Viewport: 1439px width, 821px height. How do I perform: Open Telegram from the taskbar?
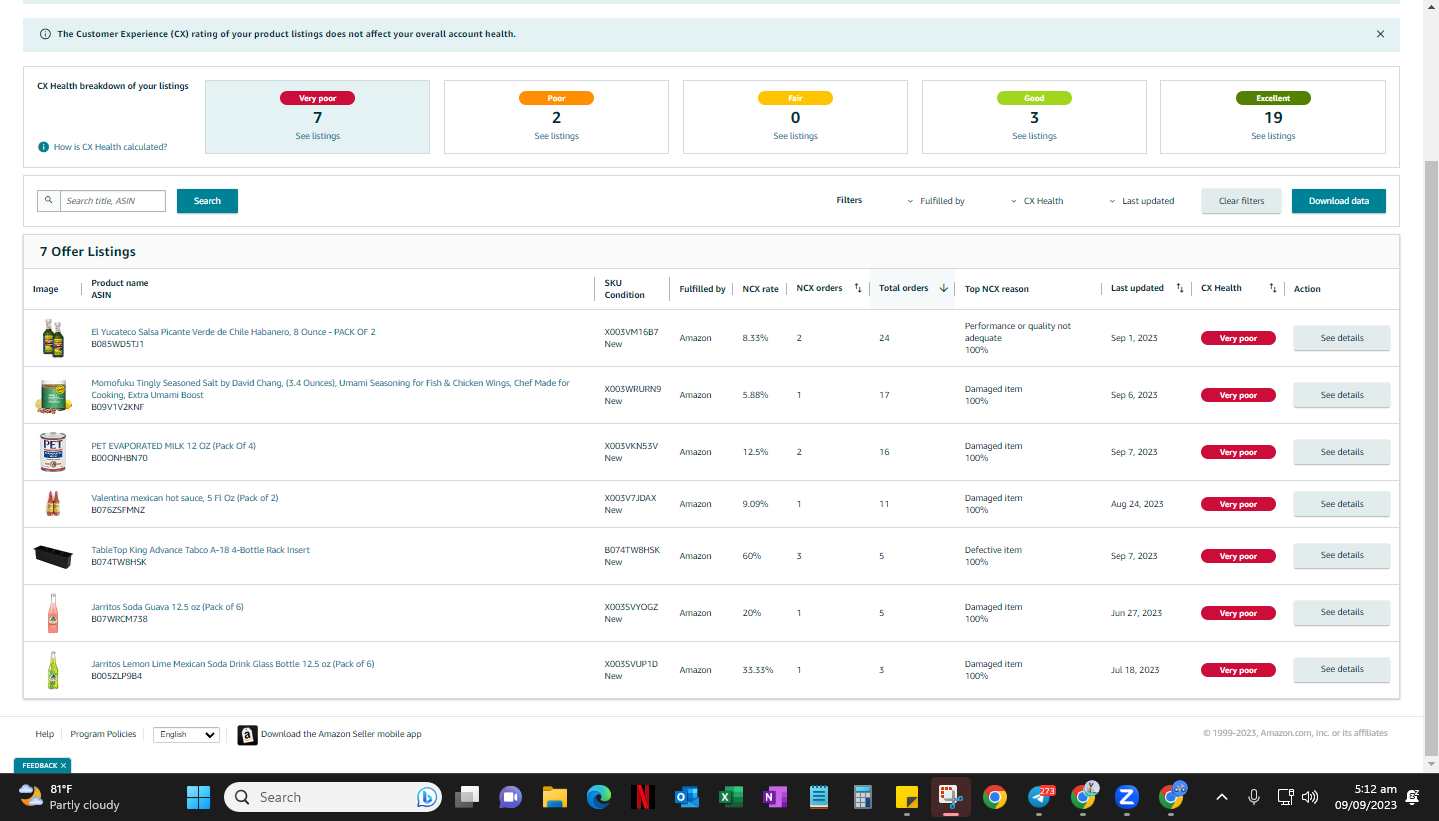[x=1040, y=797]
